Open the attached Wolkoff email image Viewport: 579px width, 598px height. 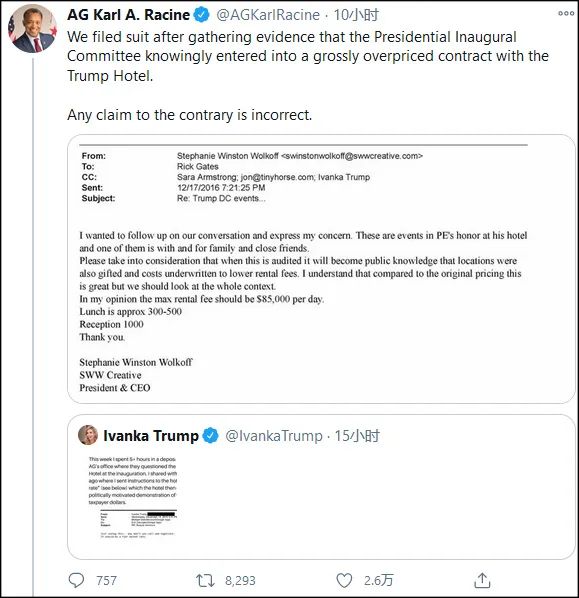321,269
